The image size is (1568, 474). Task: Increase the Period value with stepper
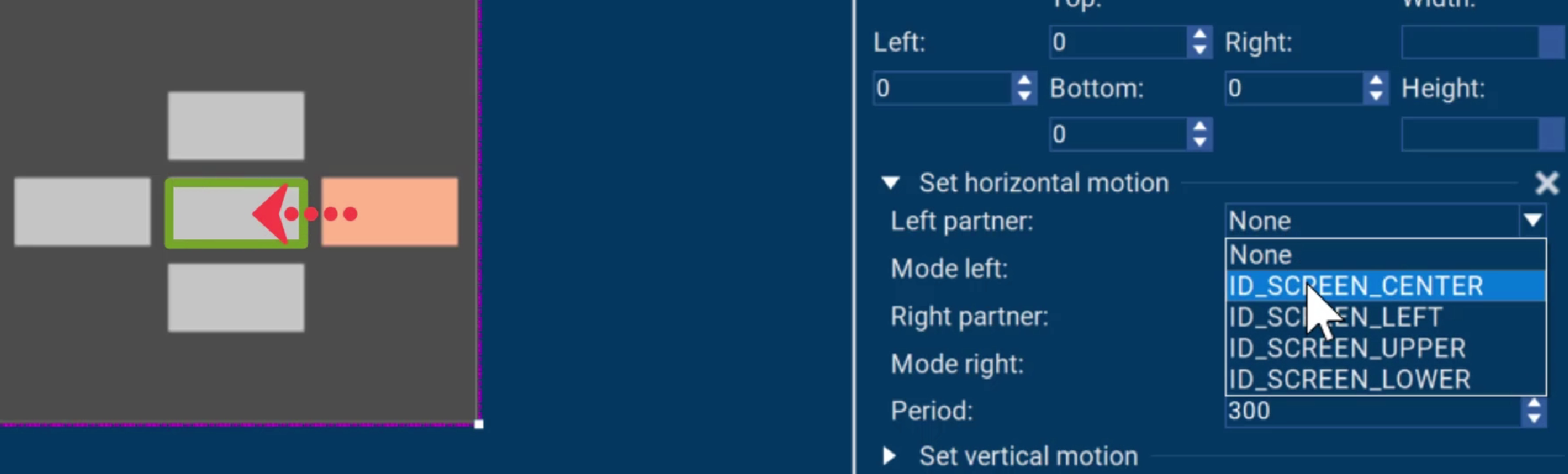pyautogui.click(x=1533, y=405)
